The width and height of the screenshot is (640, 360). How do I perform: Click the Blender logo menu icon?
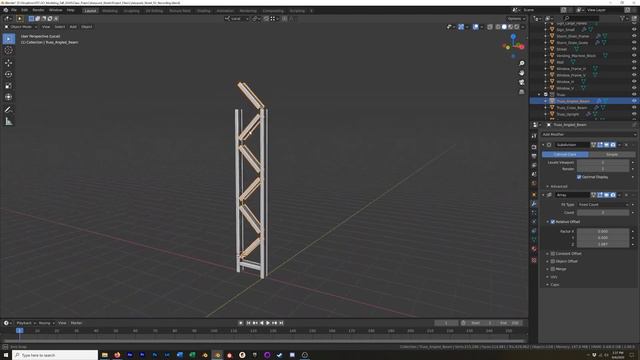[5, 10]
